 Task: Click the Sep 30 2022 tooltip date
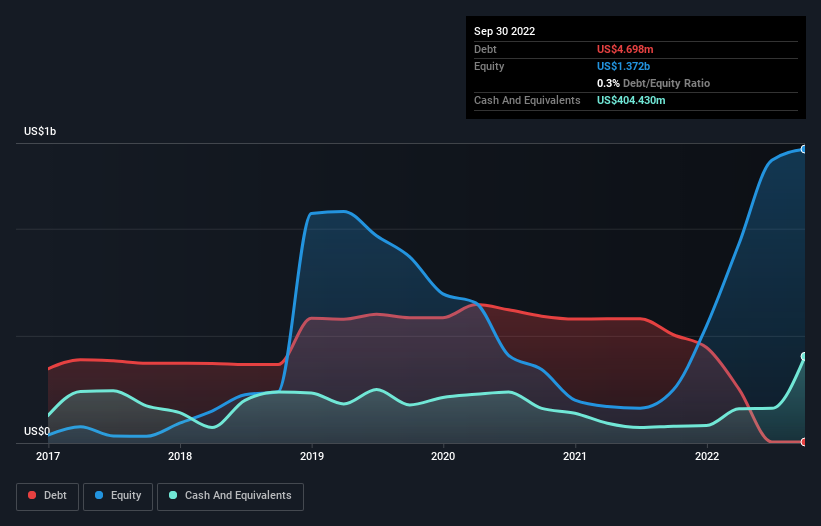[504, 31]
